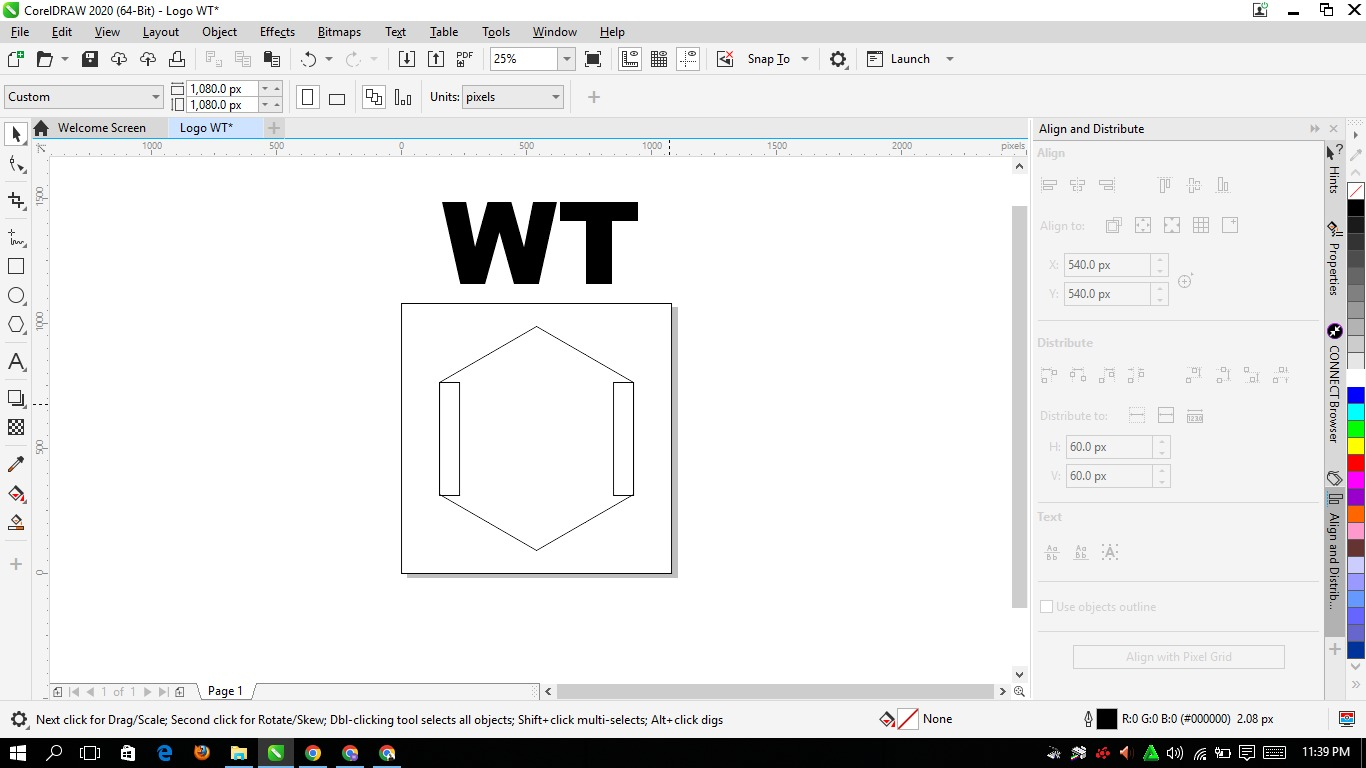
Task: Click the Publish to PDF icon
Action: tap(465, 59)
